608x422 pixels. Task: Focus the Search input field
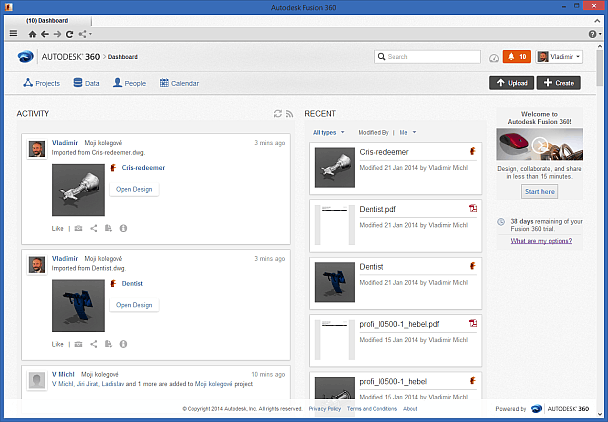pos(427,57)
